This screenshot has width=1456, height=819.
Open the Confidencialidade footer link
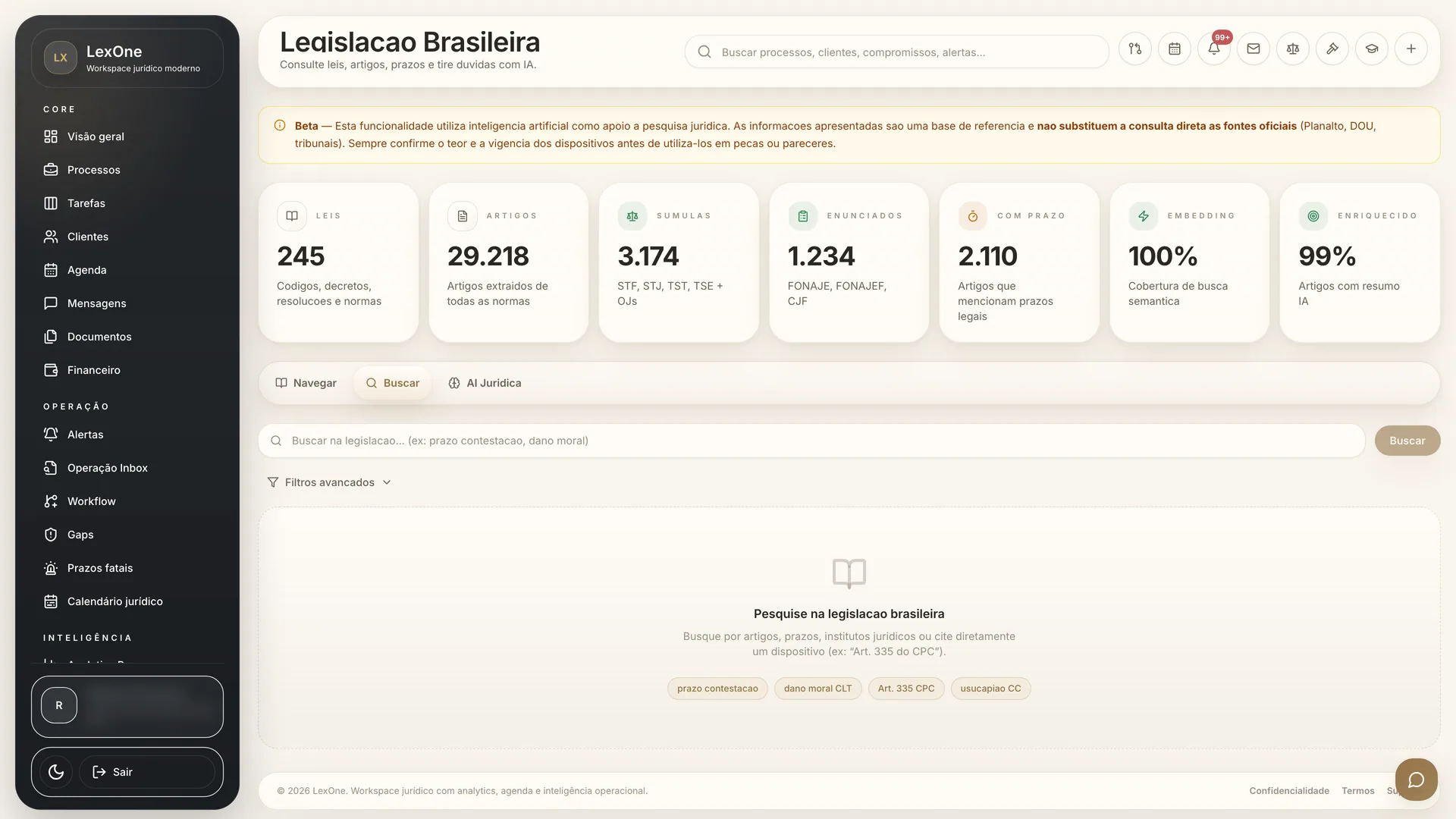tap(1289, 791)
